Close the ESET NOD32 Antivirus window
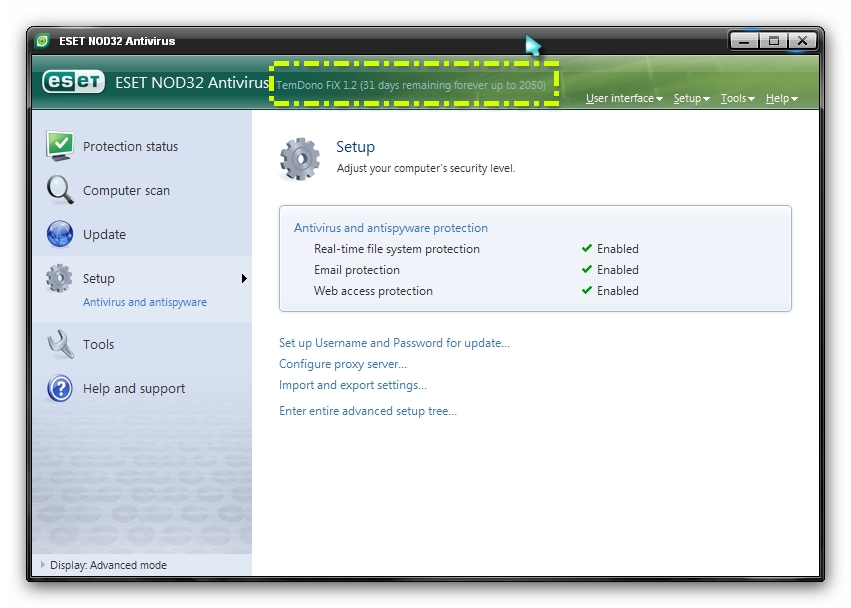The height and width of the screenshot is (608, 851). tap(803, 41)
